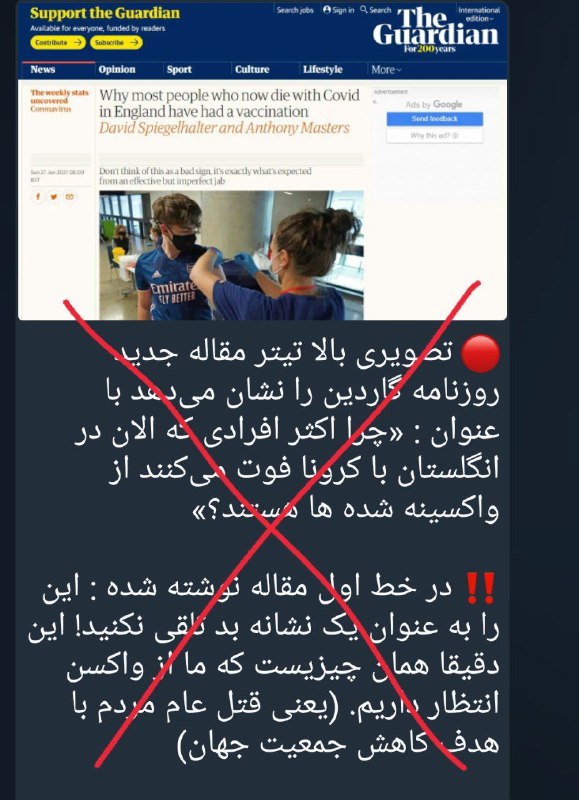Go to the Sport section
Image resolution: width=579 pixels, height=800 pixels.
(179, 69)
